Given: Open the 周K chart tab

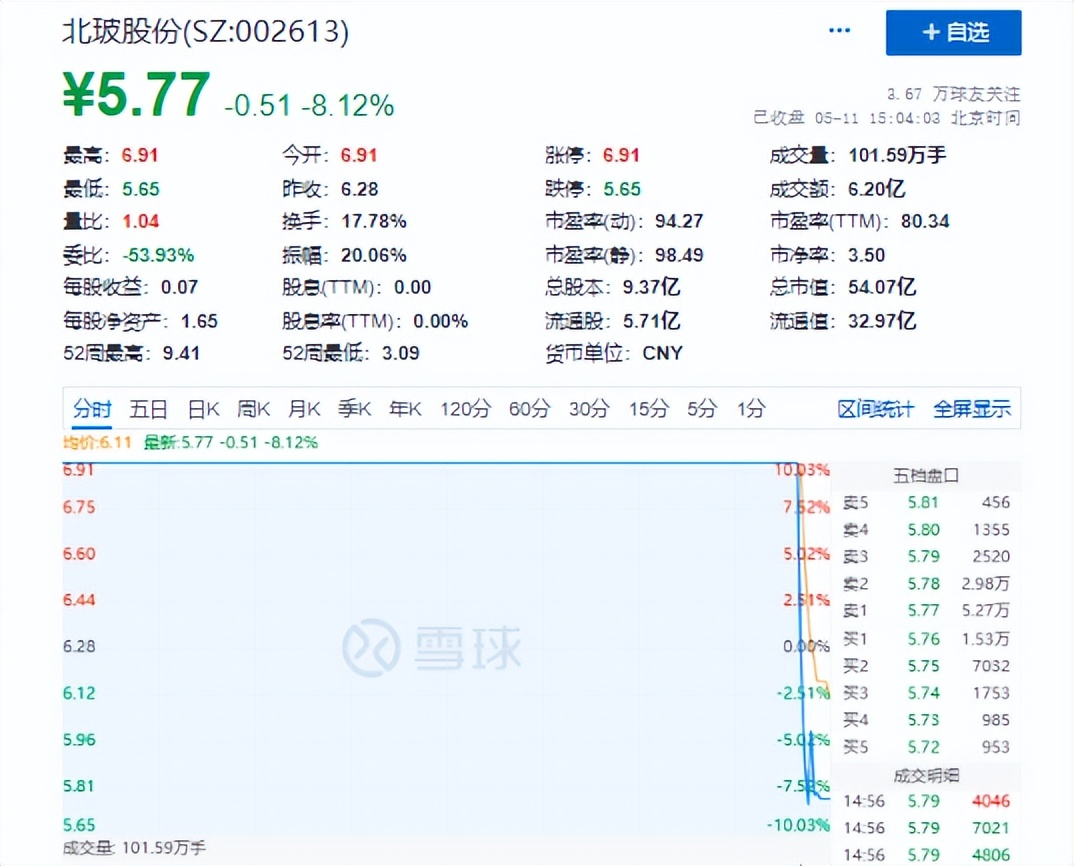Looking at the screenshot, I should [x=253, y=409].
